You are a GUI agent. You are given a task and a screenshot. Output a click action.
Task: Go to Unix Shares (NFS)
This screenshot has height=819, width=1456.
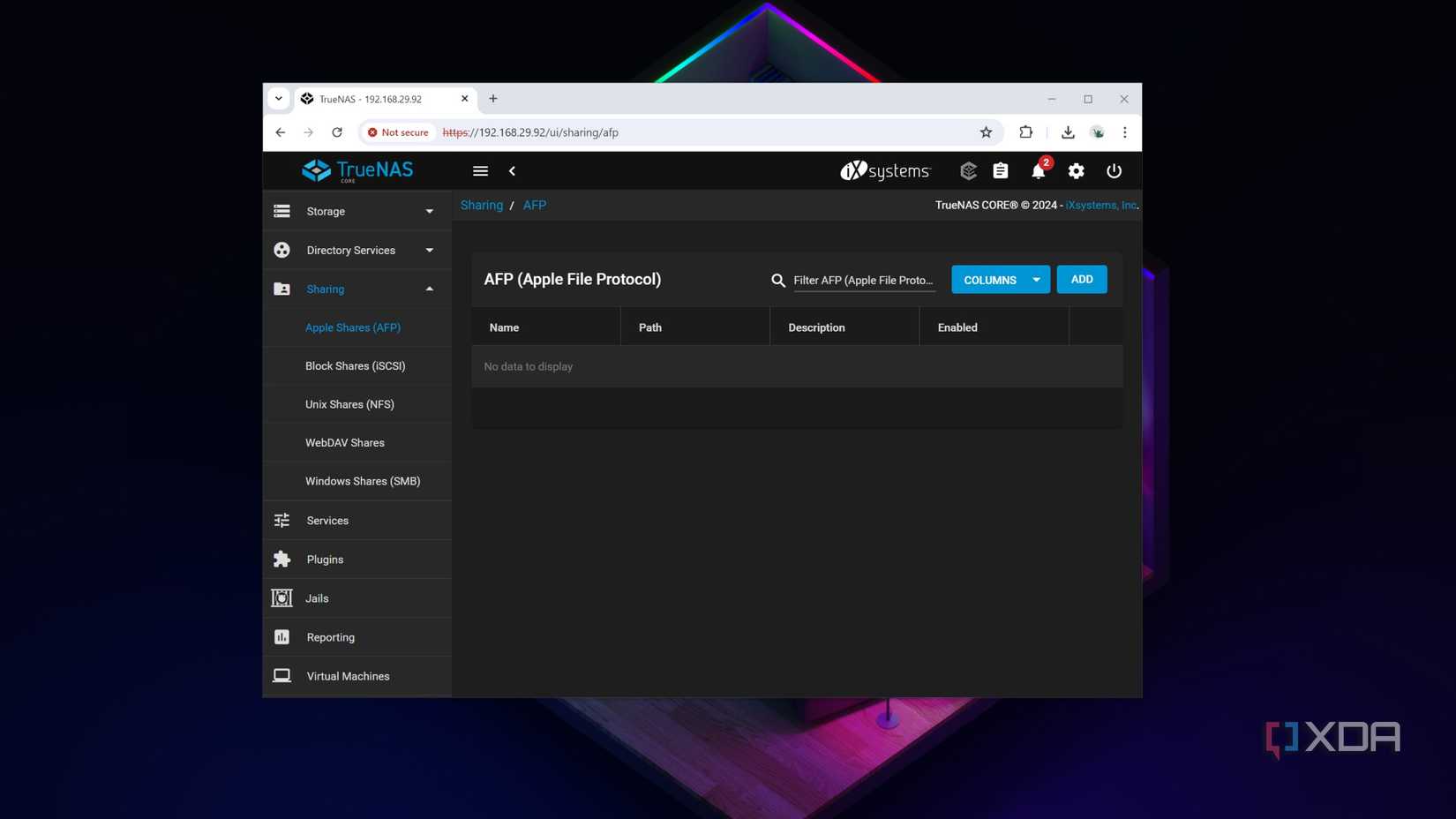click(349, 404)
